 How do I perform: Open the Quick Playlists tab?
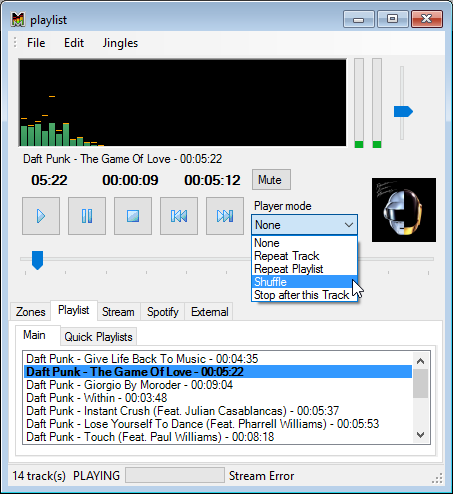click(x=98, y=337)
